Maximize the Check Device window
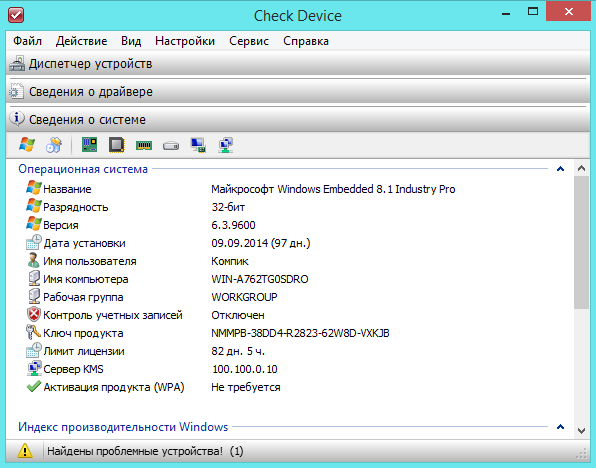 click(x=533, y=11)
